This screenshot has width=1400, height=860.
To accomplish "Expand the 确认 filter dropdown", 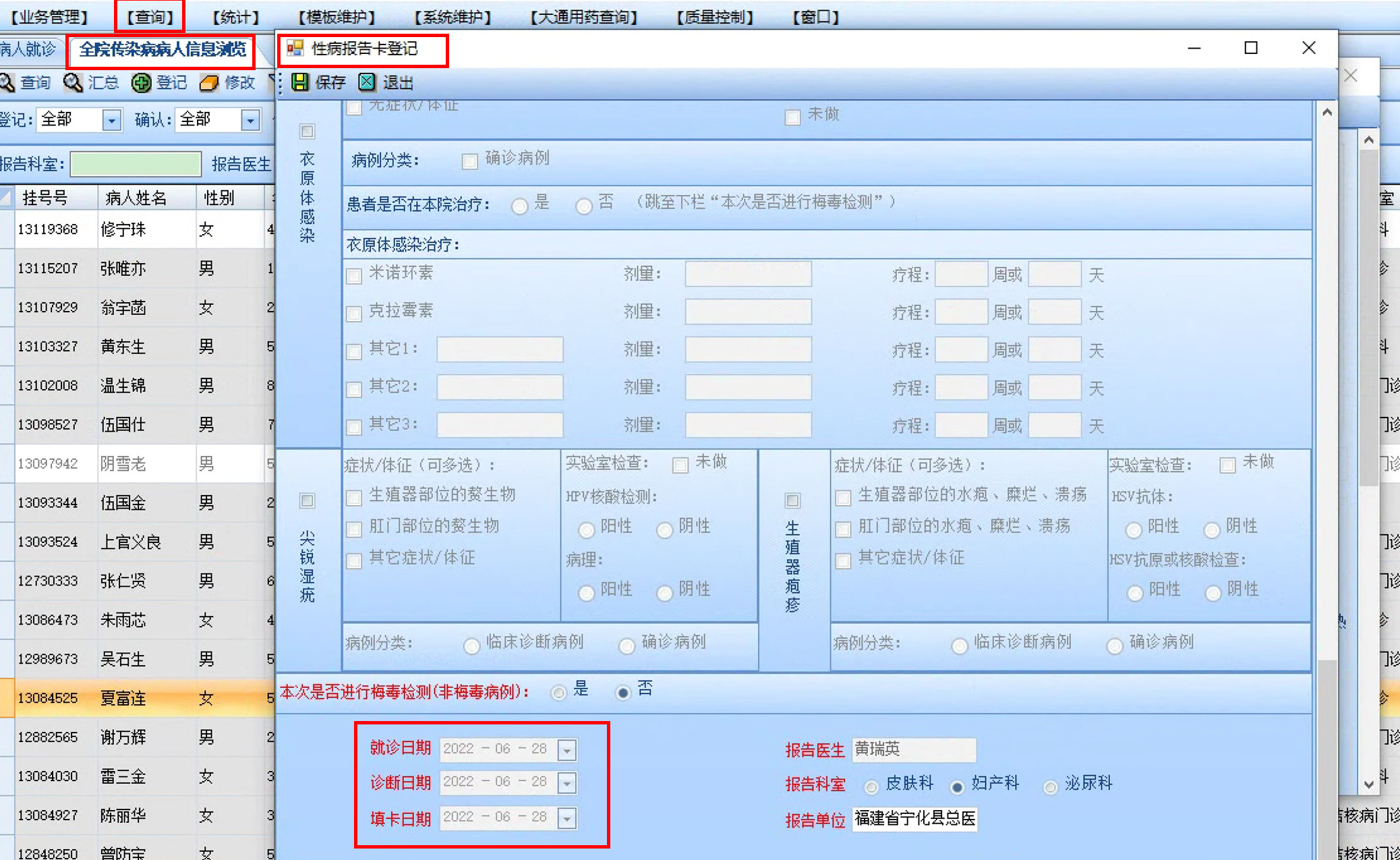I will click(250, 120).
